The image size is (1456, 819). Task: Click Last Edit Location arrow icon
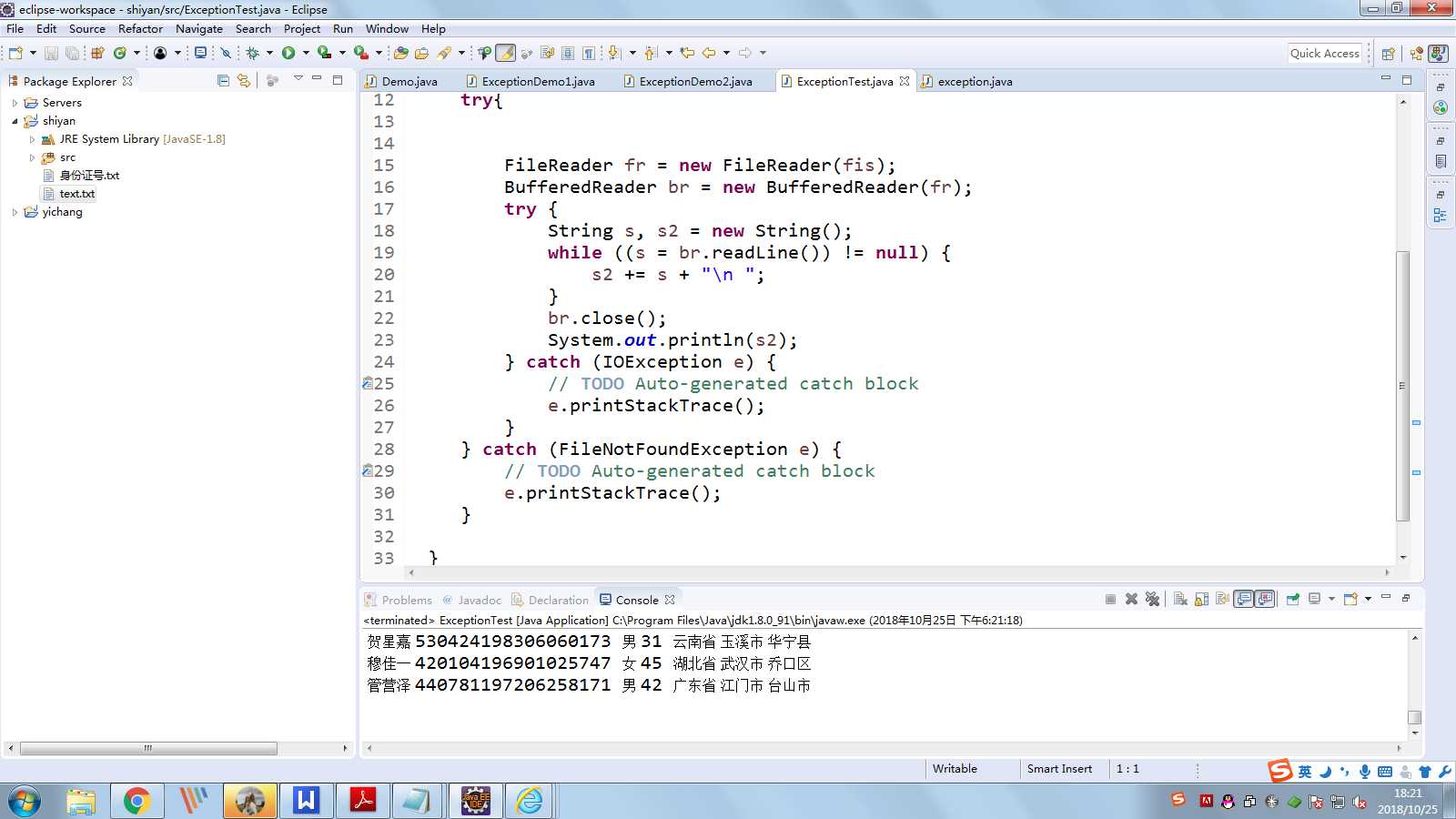tap(687, 53)
